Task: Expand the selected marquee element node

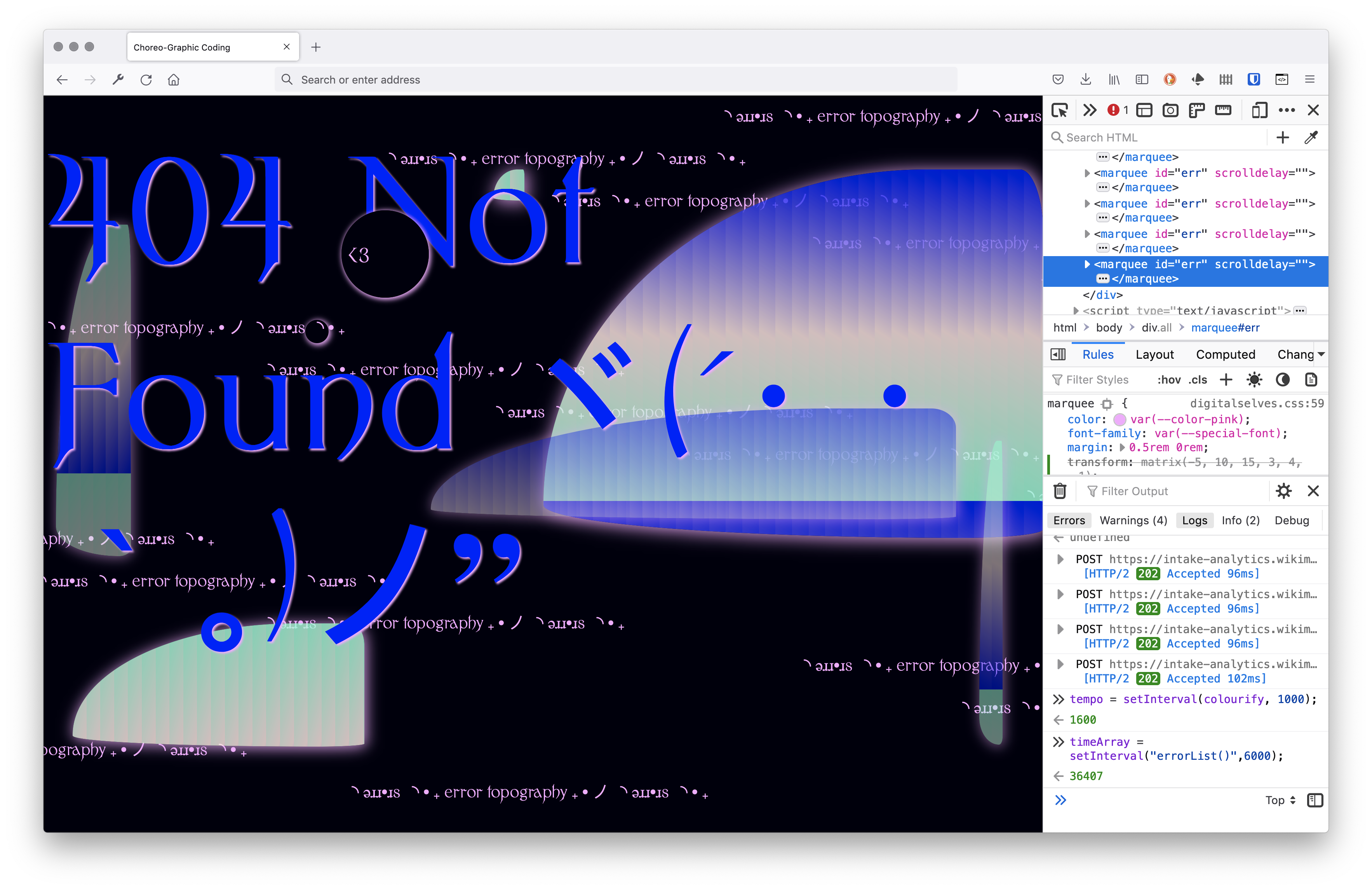Action: [1086, 264]
